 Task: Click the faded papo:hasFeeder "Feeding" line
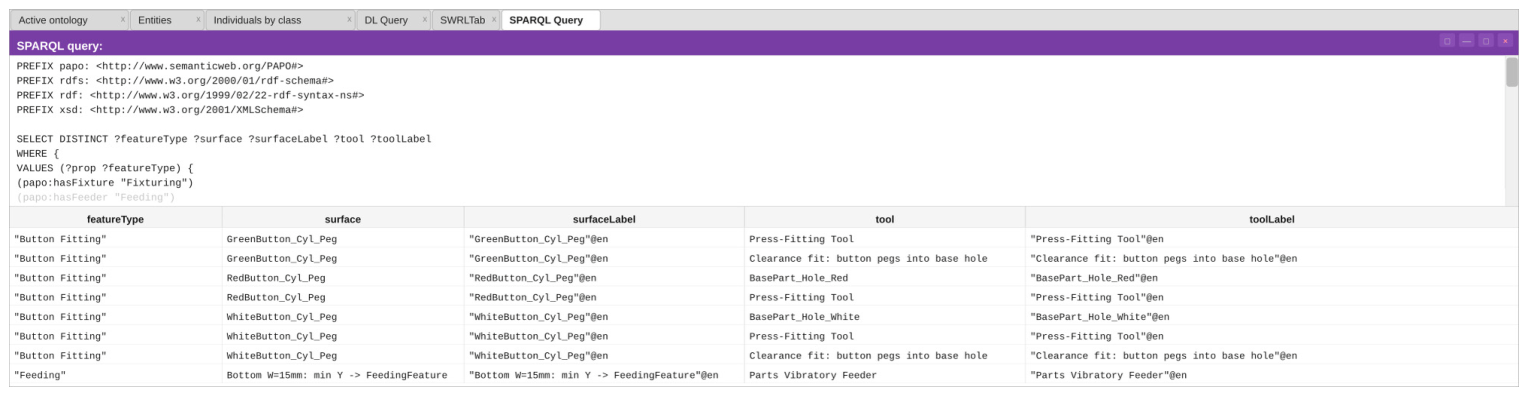click(x=96, y=197)
